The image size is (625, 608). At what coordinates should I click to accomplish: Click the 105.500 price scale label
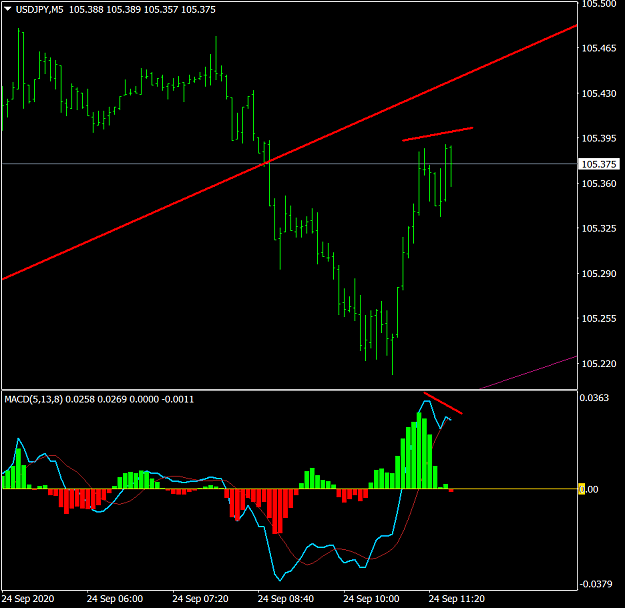(x=599, y=4)
